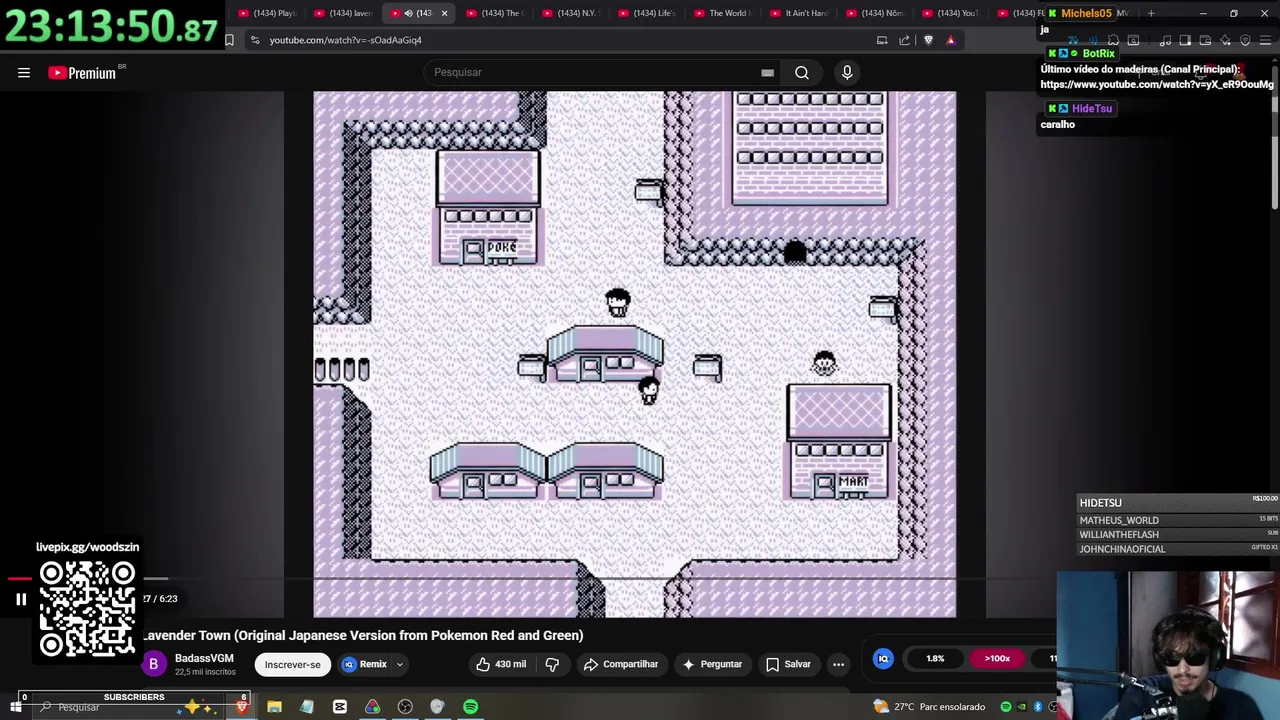Open the Windows Start menu
Image resolution: width=1280 pixels, height=720 pixels.
[16, 707]
